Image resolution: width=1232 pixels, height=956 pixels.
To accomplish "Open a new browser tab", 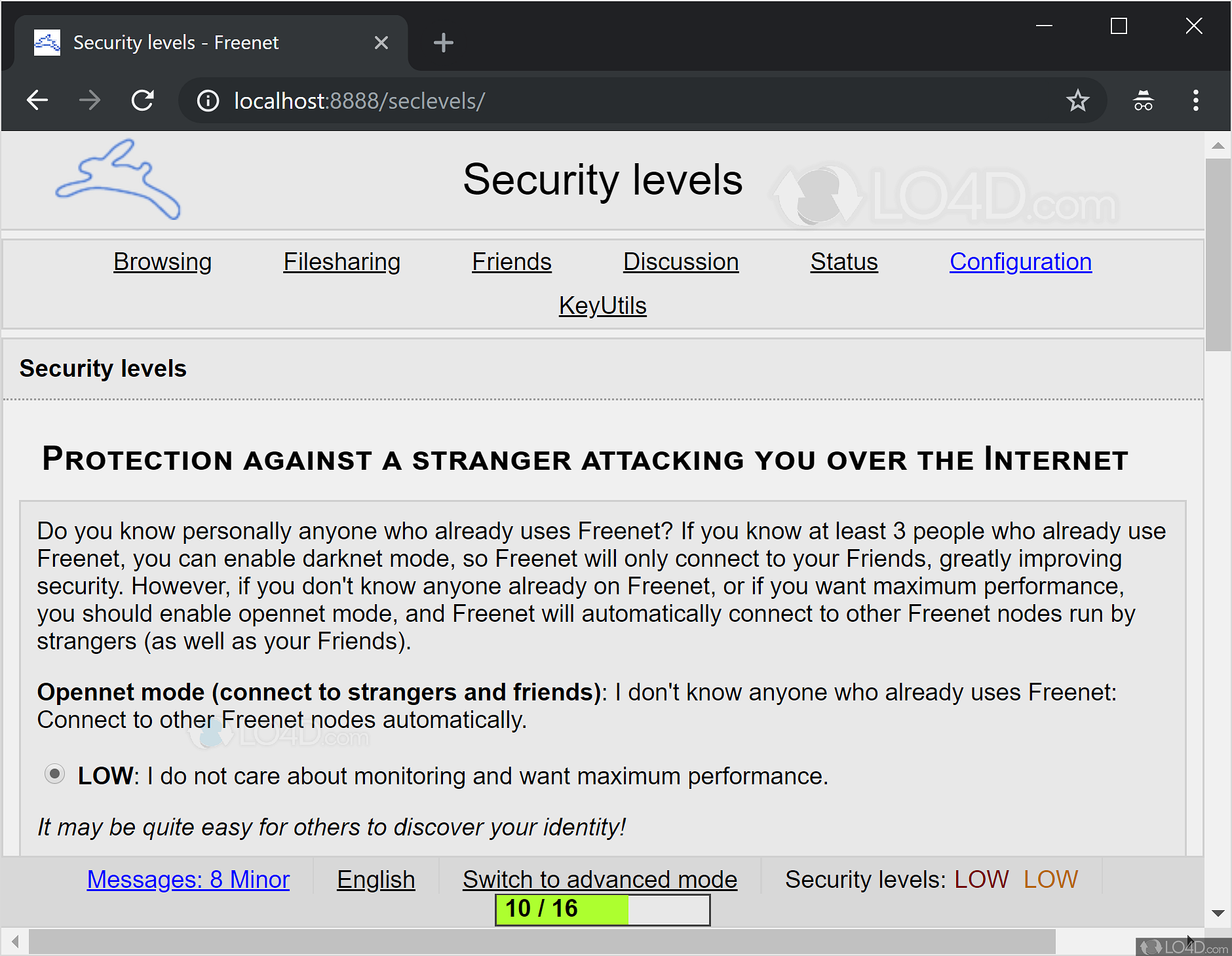I will pyautogui.click(x=444, y=43).
